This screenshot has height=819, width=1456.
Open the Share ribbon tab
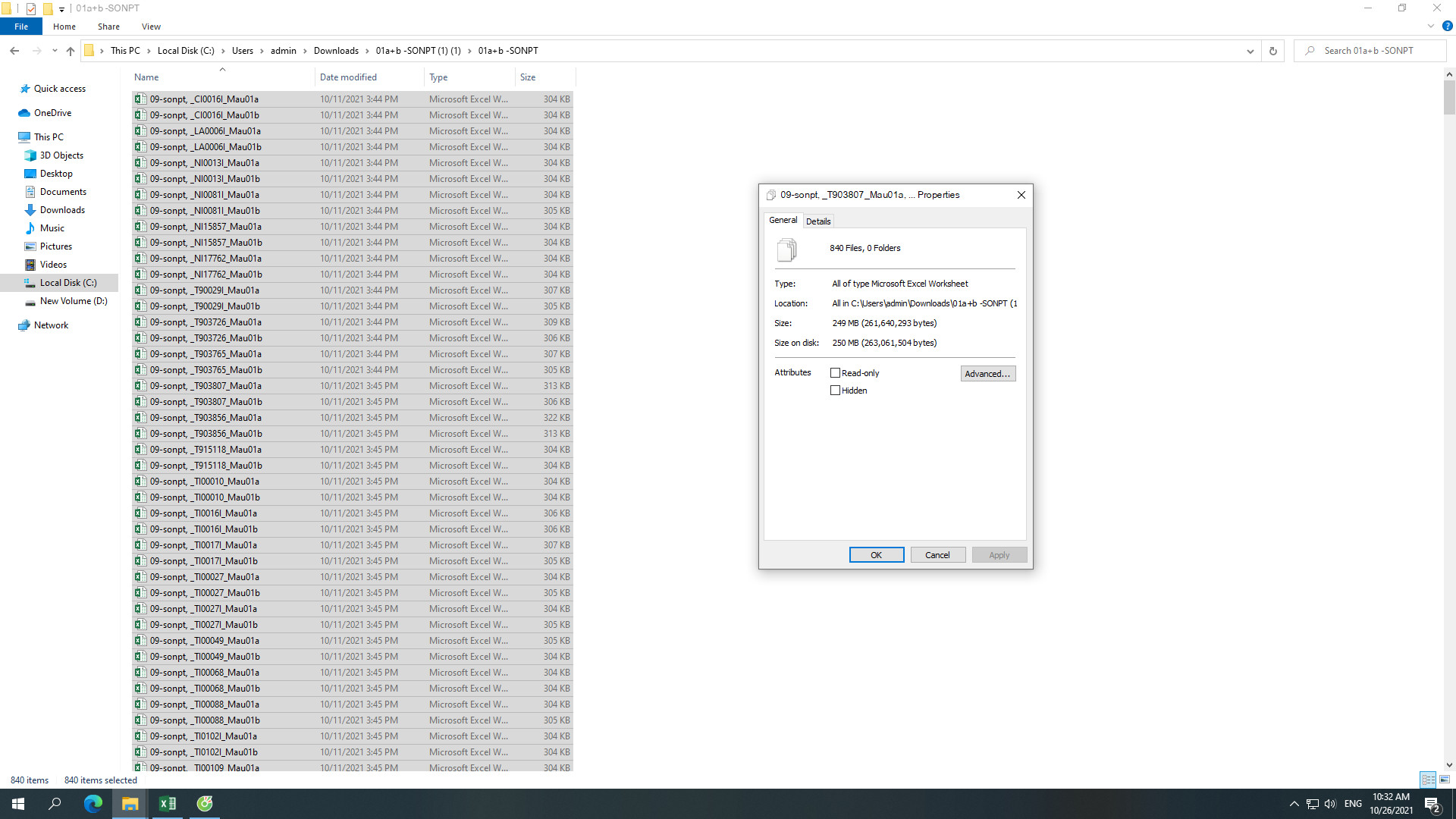pos(108,27)
